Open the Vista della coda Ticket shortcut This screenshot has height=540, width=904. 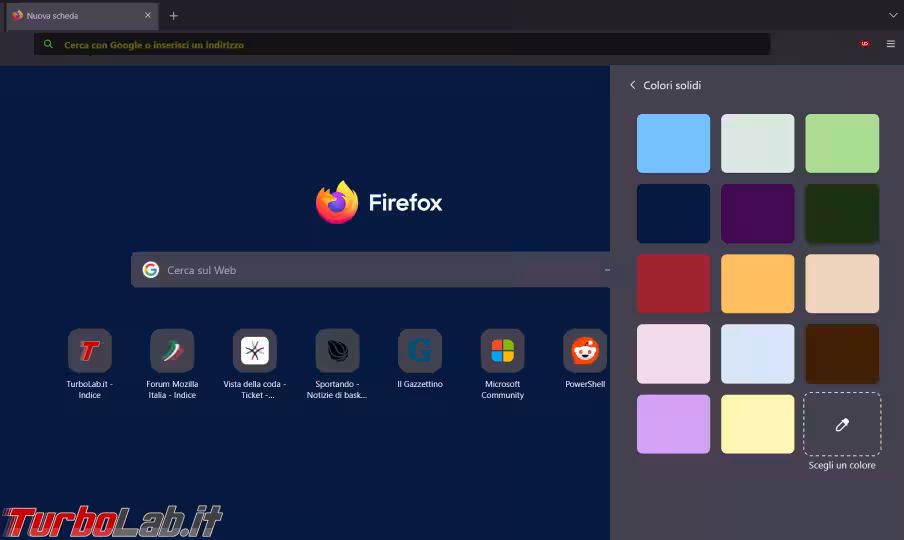click(254, 350)
